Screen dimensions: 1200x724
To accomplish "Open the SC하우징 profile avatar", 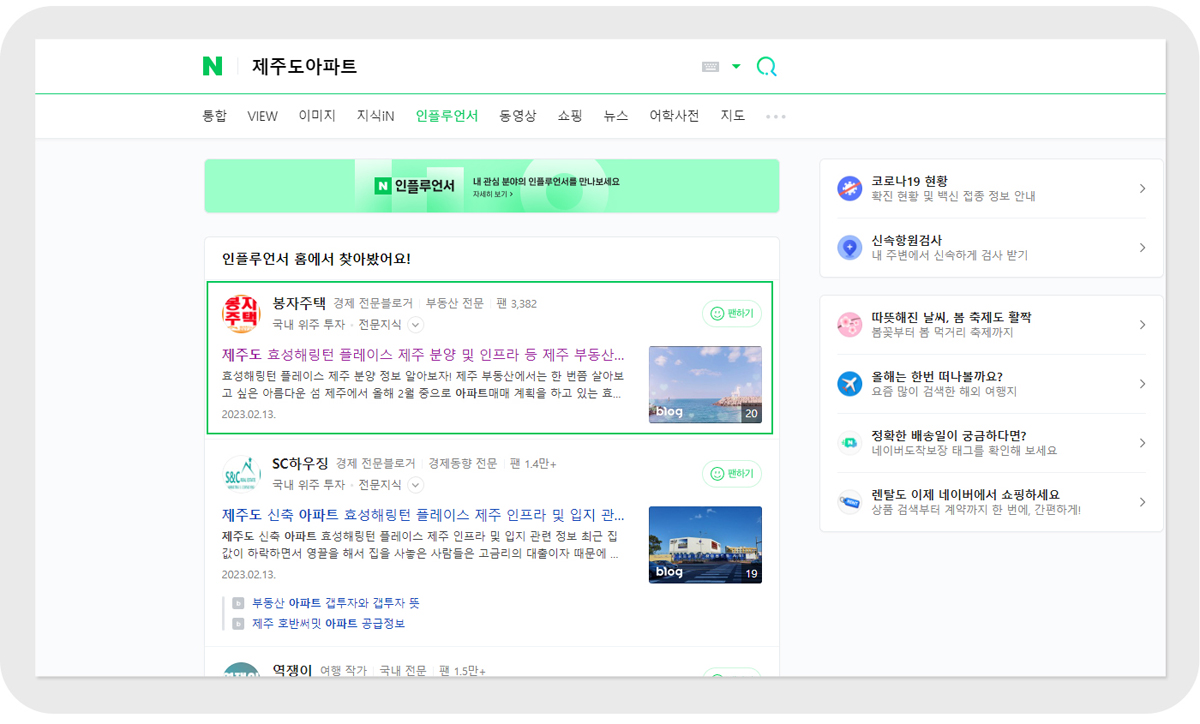I will [241, 474].
